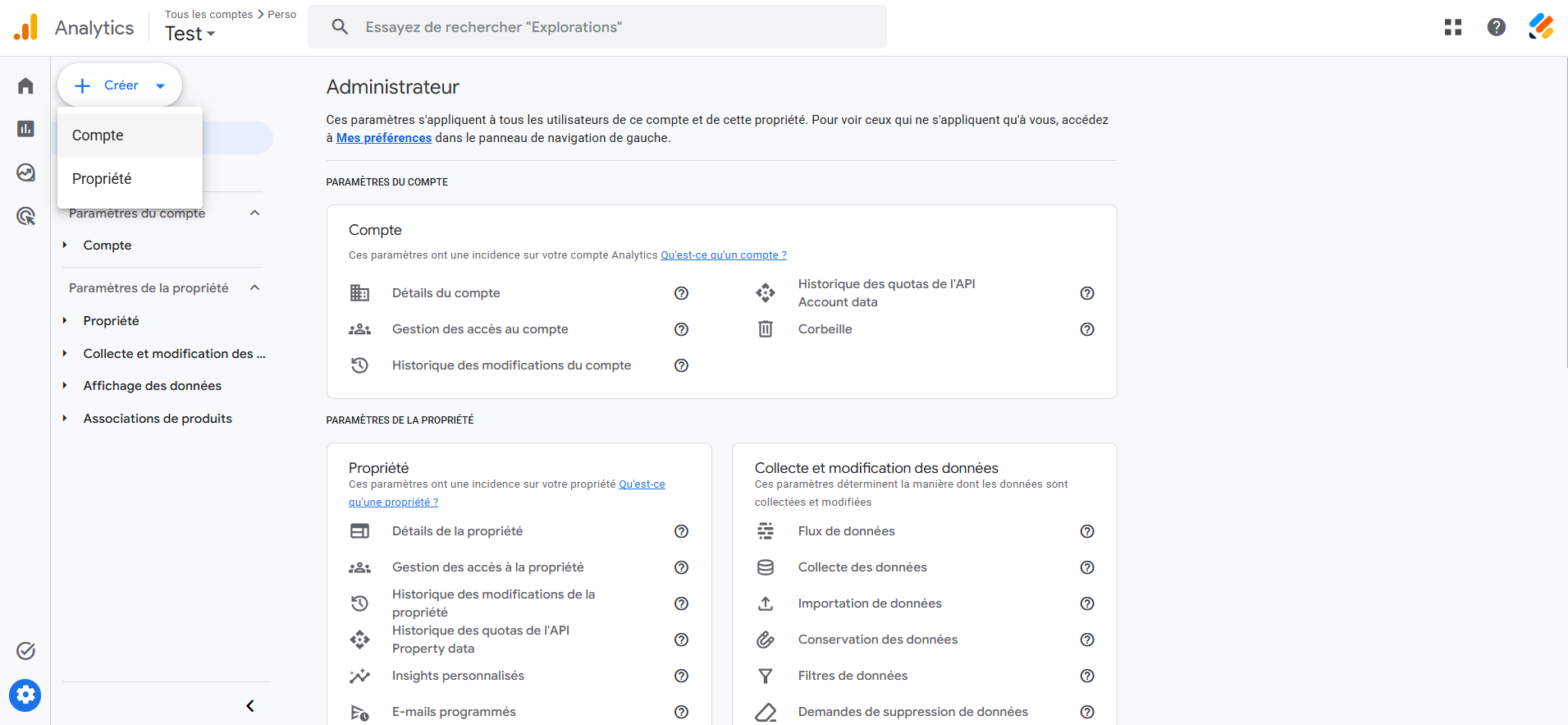Open Corbeille settings
This screenshot has width=1568, height=725.
[x=825, y=329]
